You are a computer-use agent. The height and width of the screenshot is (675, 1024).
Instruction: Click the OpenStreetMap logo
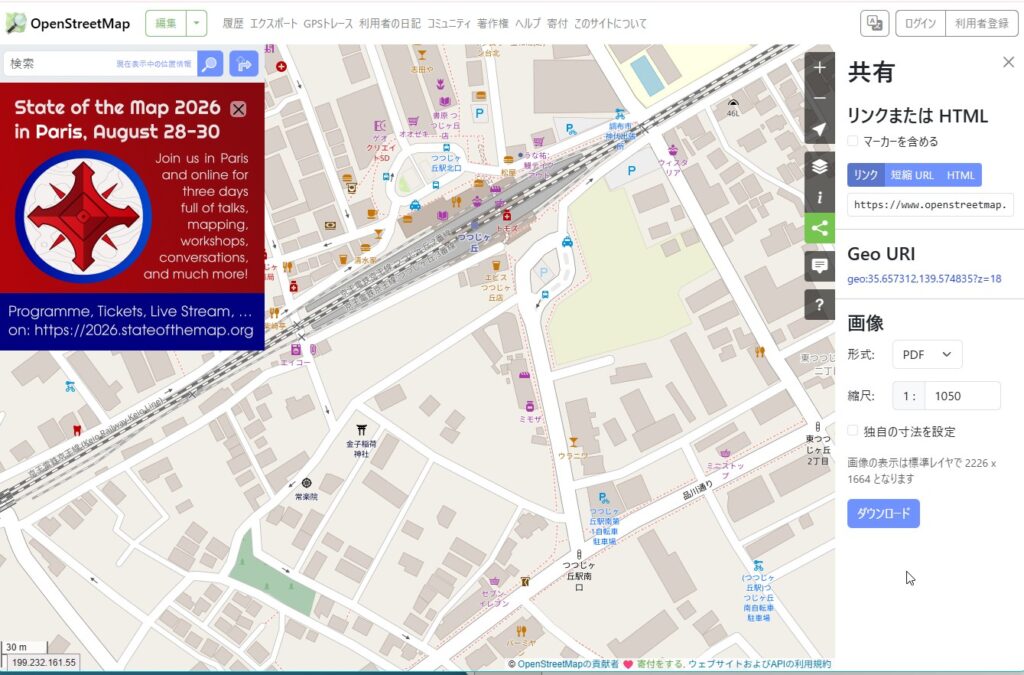[x=68, y=24]
